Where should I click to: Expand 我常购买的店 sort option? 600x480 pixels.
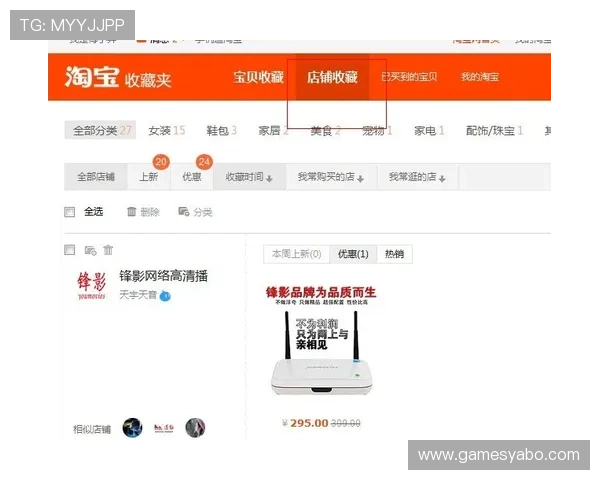(331, 177)
